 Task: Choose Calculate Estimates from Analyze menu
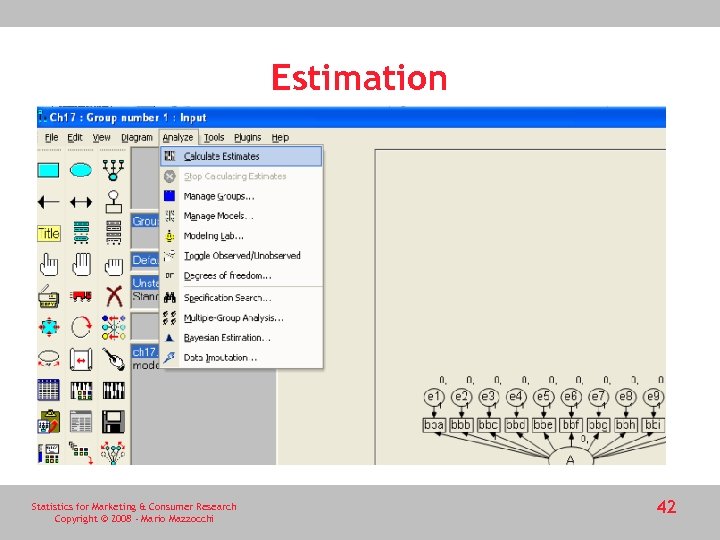click(241, 156)
